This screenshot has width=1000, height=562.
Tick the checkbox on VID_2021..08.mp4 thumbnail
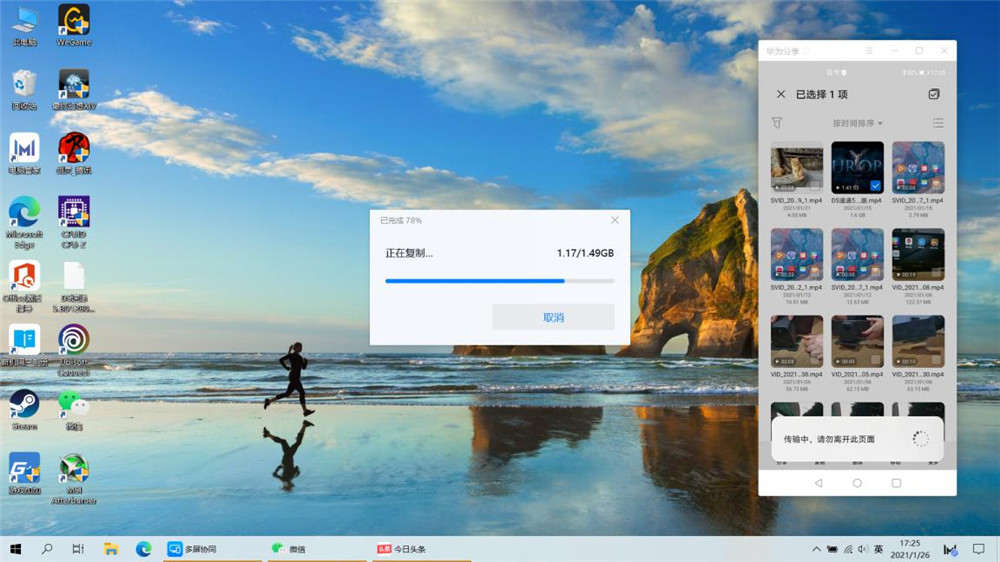pyautogui.click(x=936, y=273)
